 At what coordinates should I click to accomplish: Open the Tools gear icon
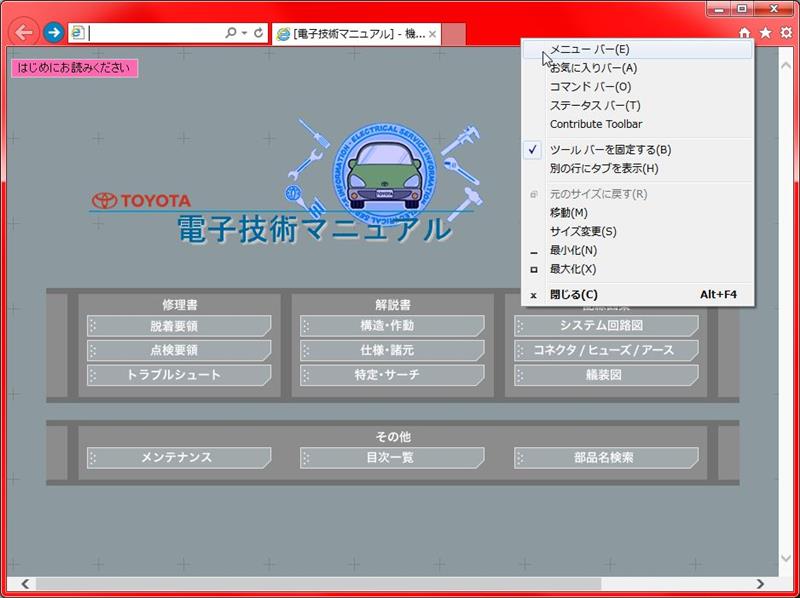[x=787, y=33]
